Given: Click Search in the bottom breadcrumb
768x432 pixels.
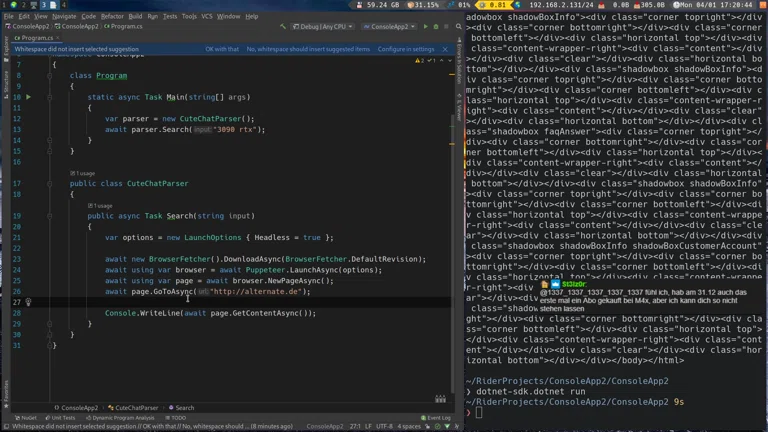Looking at the screenshot, I should [x=182, y=408].
